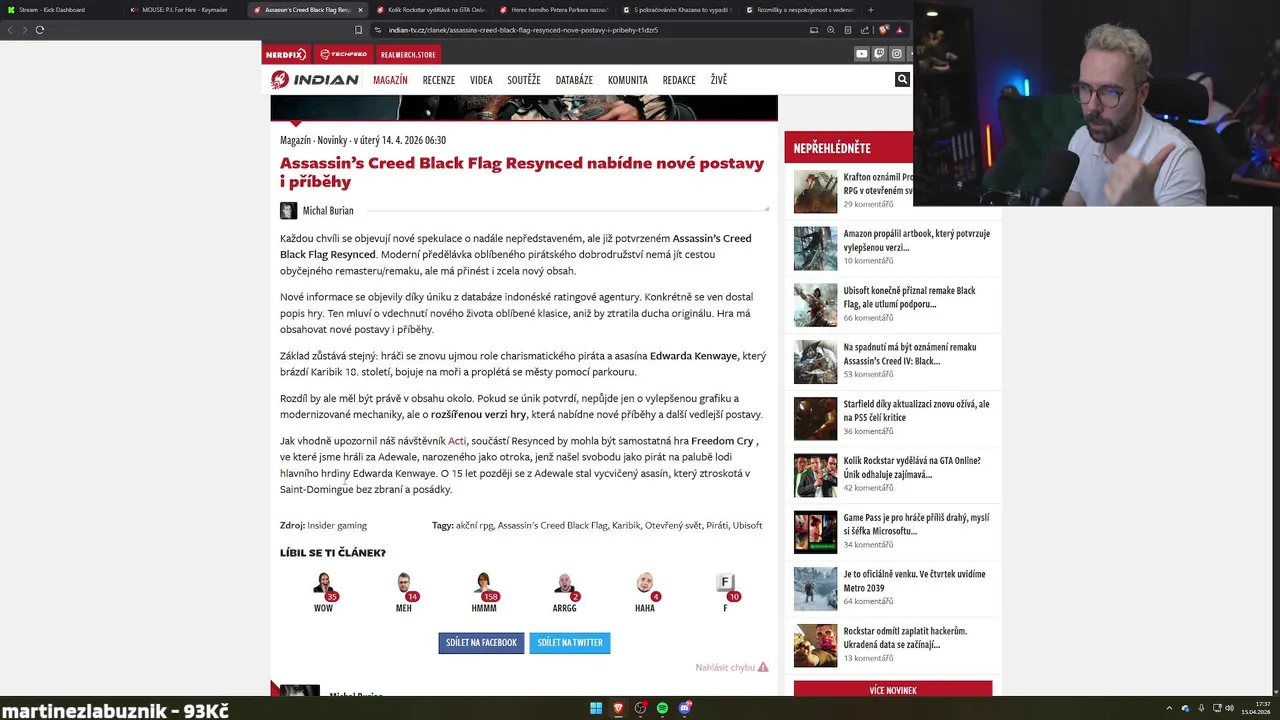Open Brave shields icon in address bar
Viewport: 1280px width, 720px height.
coord(883,30)
